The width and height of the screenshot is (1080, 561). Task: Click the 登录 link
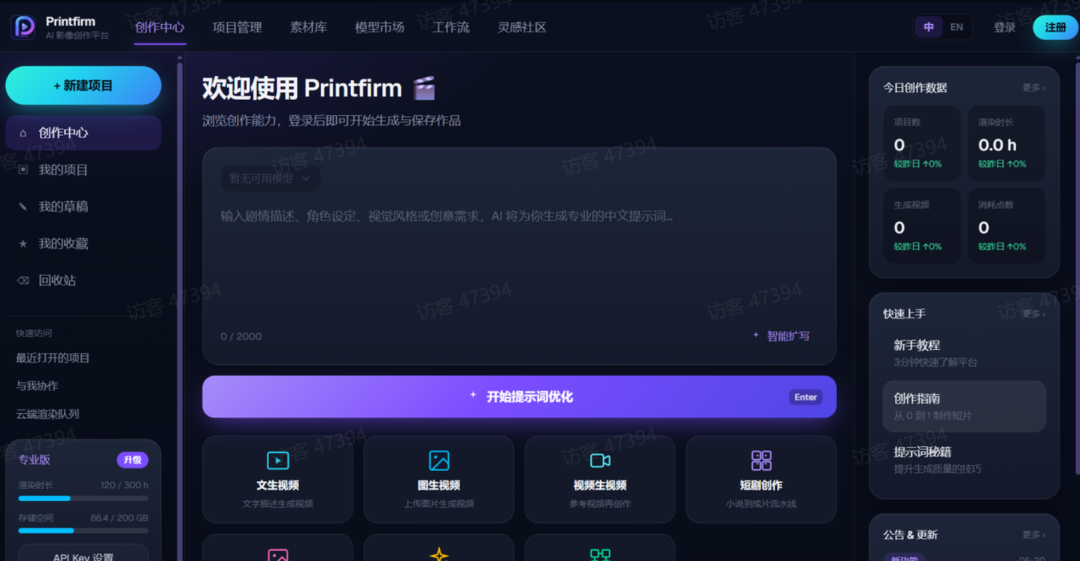(x=1004, y=28)
